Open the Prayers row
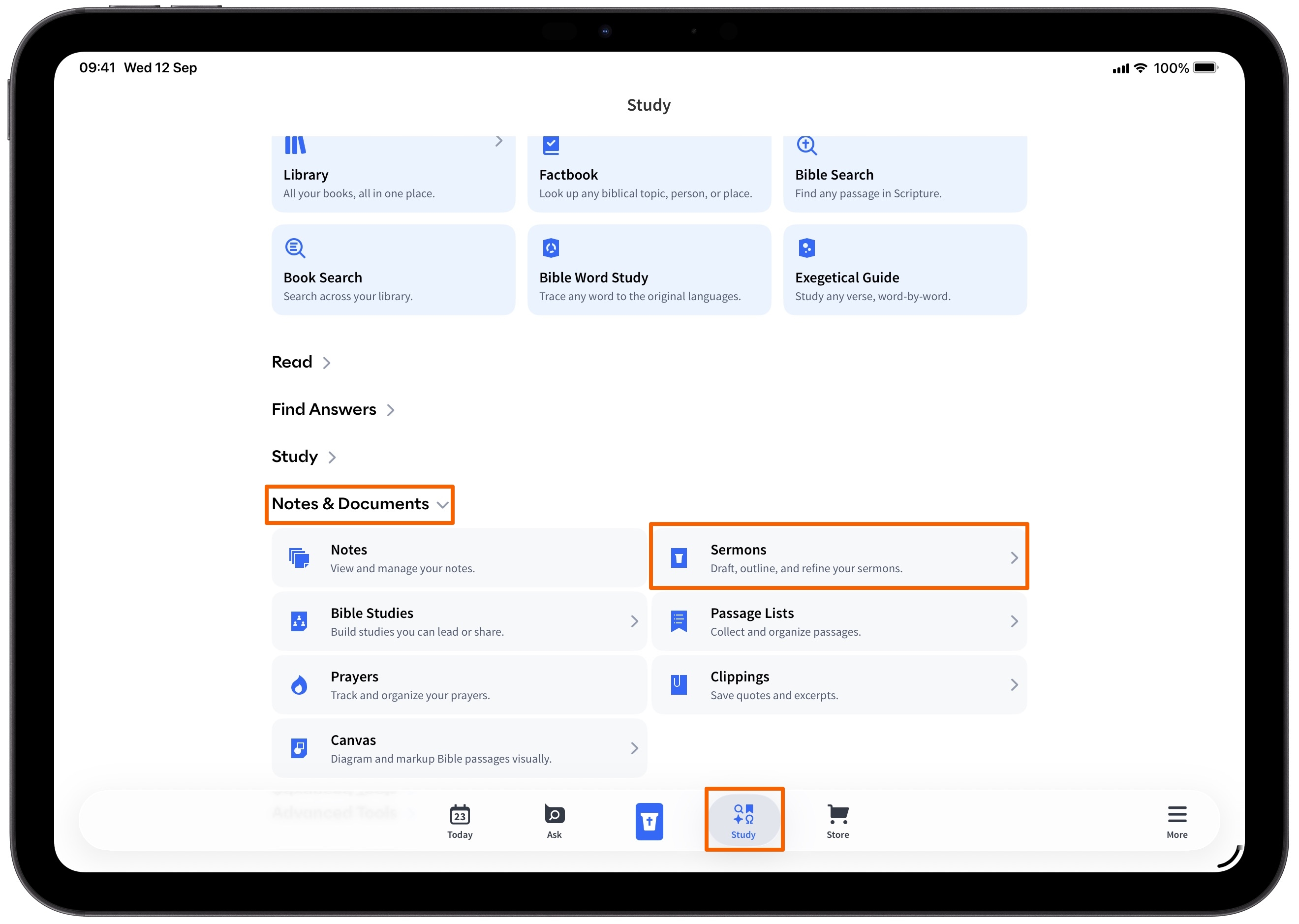Viewport: 1299px width, 924px height. (x=459, y=685)
